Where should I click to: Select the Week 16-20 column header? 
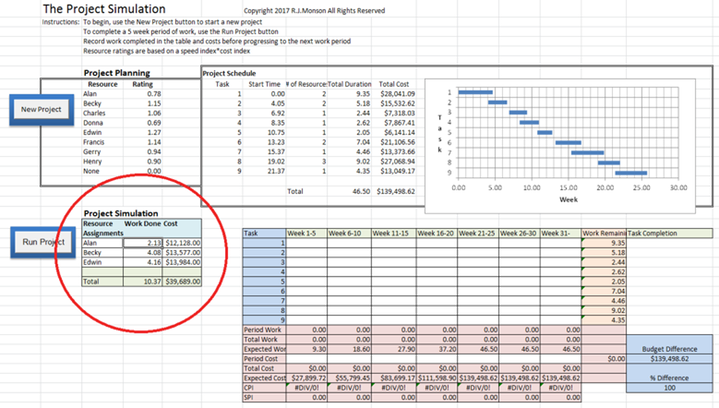(x=437, y=233)
